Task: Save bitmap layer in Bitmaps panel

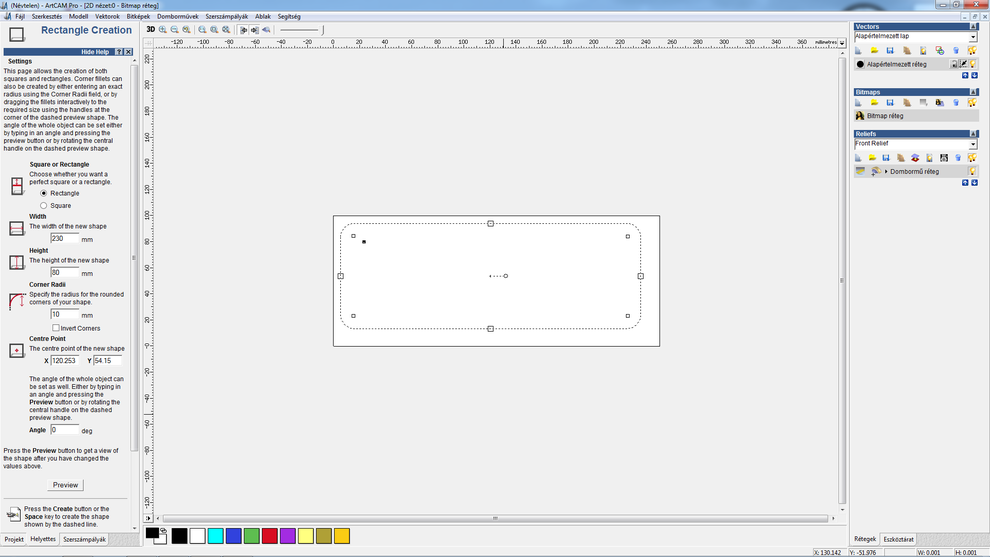Action: [x=890, y=102]
